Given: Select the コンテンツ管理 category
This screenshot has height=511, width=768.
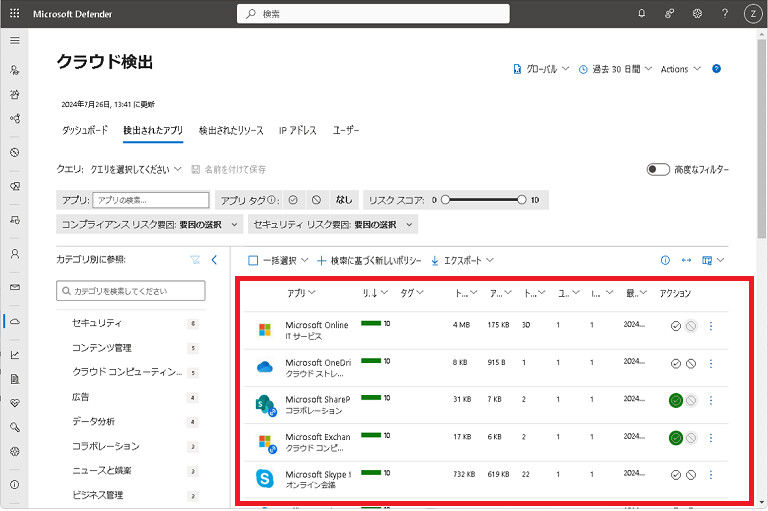Looking at the screenshot, I should 101,348.
